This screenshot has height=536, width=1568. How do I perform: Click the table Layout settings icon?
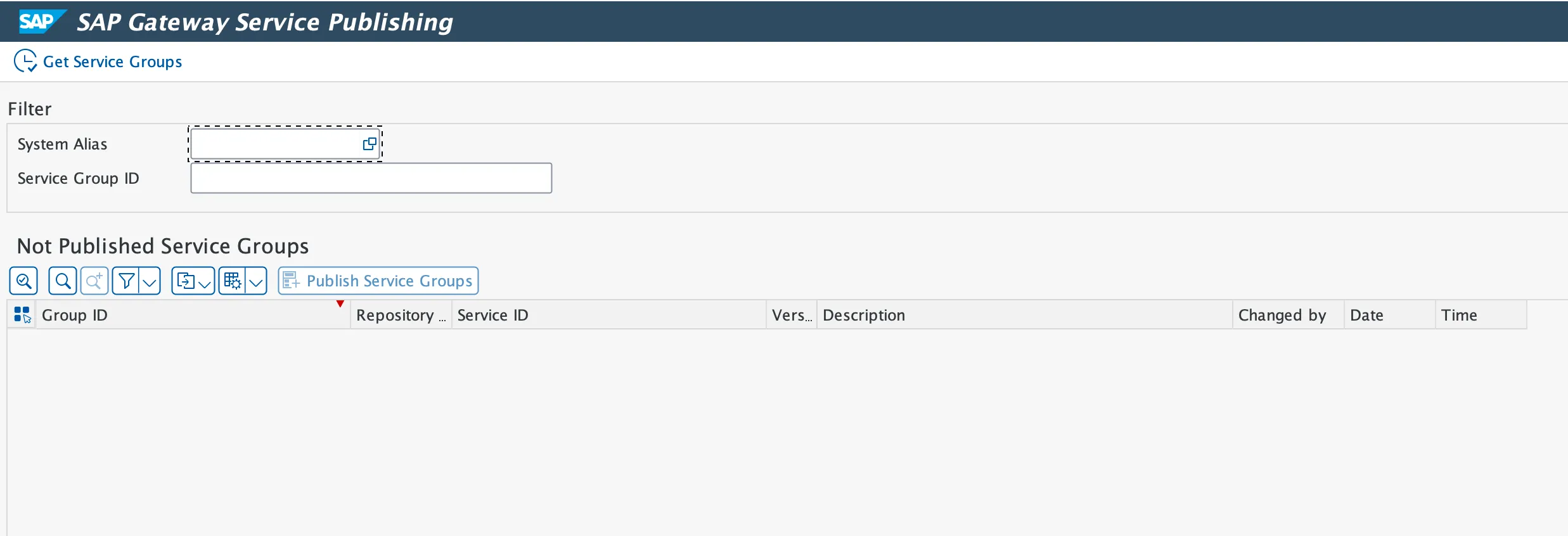233,281
